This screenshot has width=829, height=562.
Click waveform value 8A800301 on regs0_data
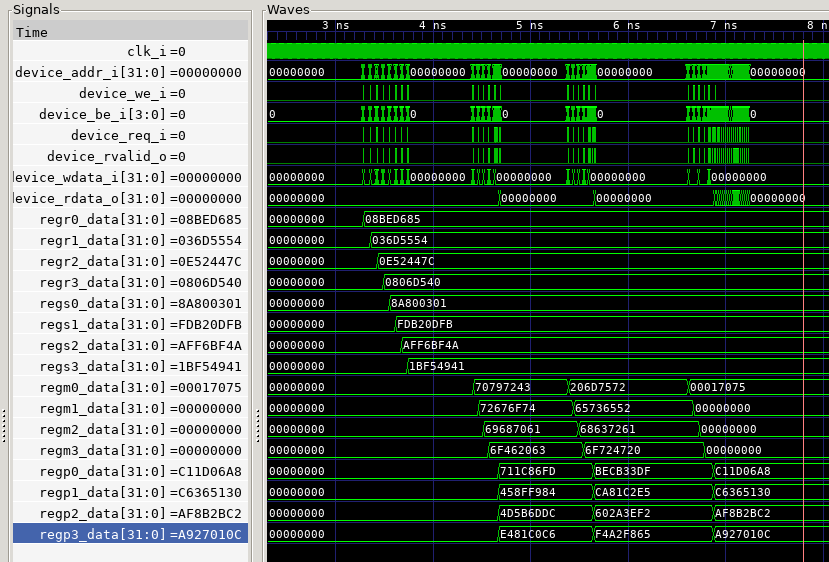coord(419,303)
